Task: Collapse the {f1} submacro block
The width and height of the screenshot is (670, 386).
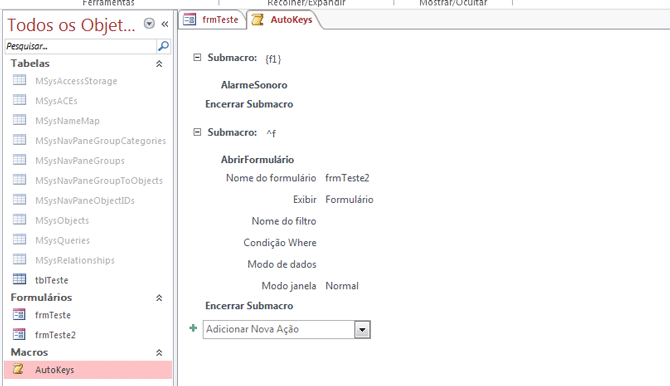Action: click(x=197, y=57)
